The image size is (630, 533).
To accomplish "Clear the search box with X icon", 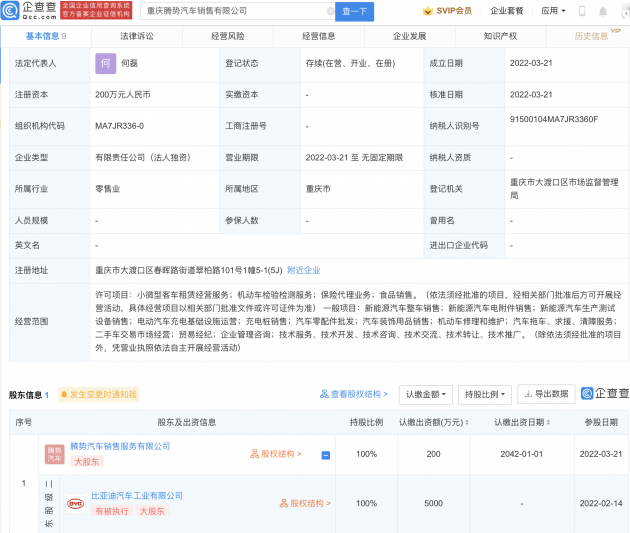I will [330, 11].
